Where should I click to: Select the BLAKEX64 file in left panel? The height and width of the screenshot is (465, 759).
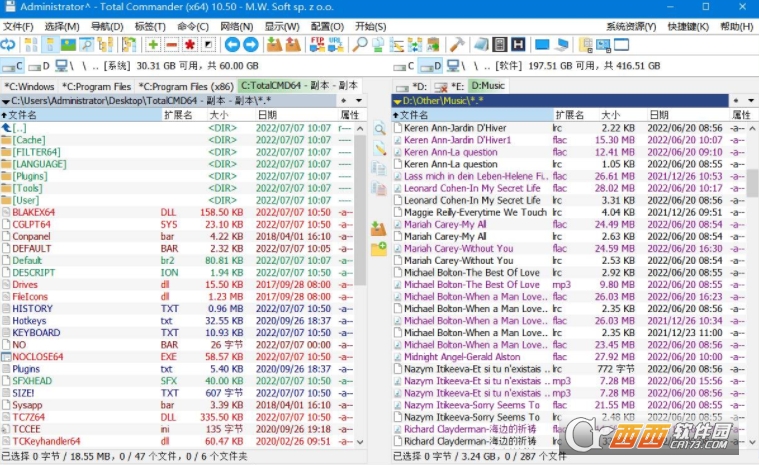click(x=33, y=212)
